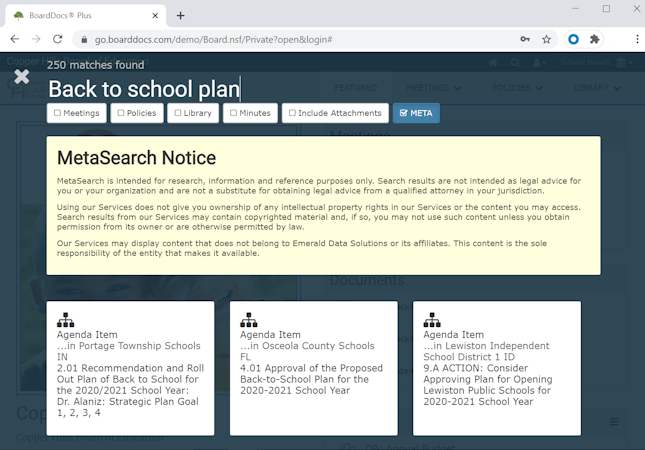Viewport: 645px width, 450px height.
Task: Enable Include Attachments option
Action: coord(335,113)
